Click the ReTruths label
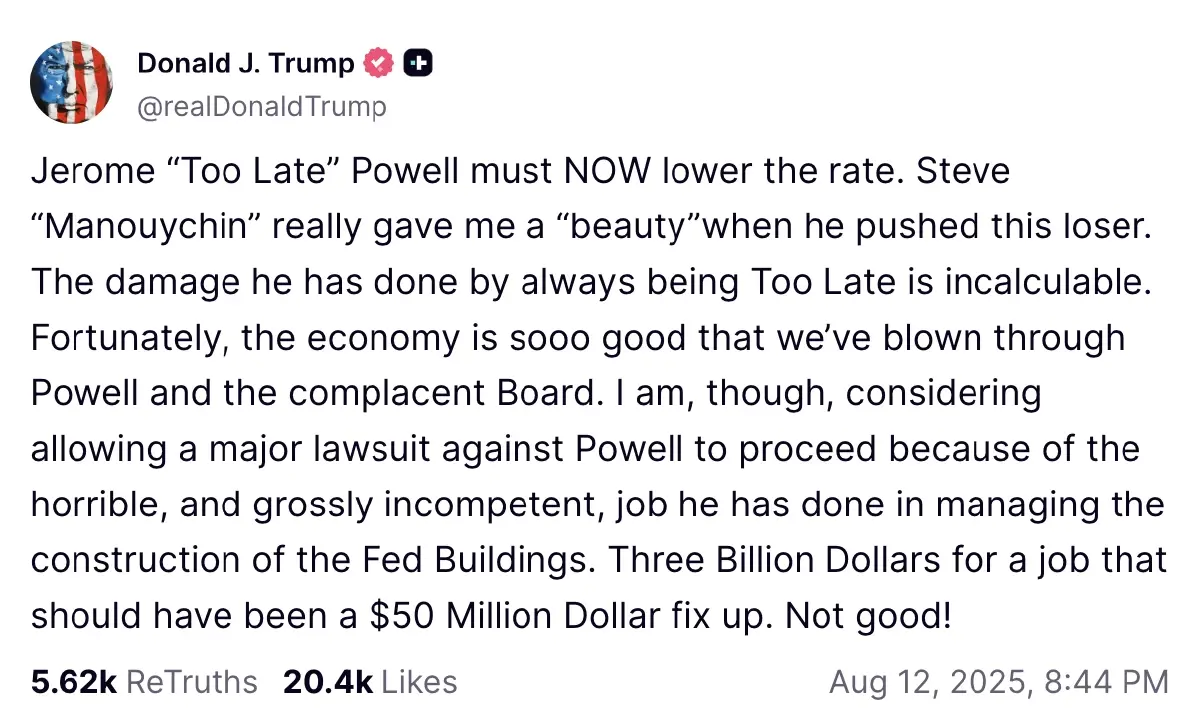 192,682
